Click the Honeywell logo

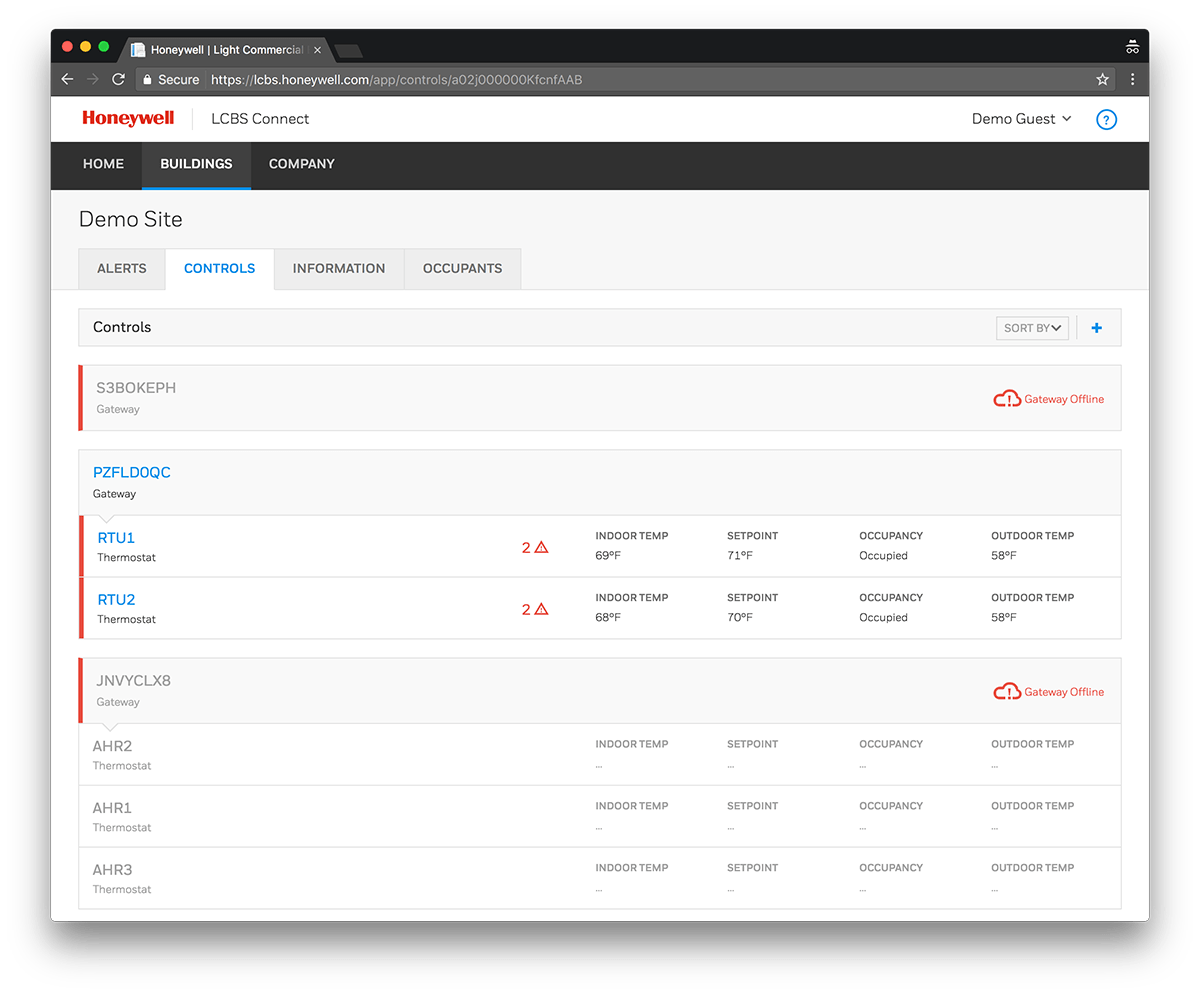coord(128,118)
